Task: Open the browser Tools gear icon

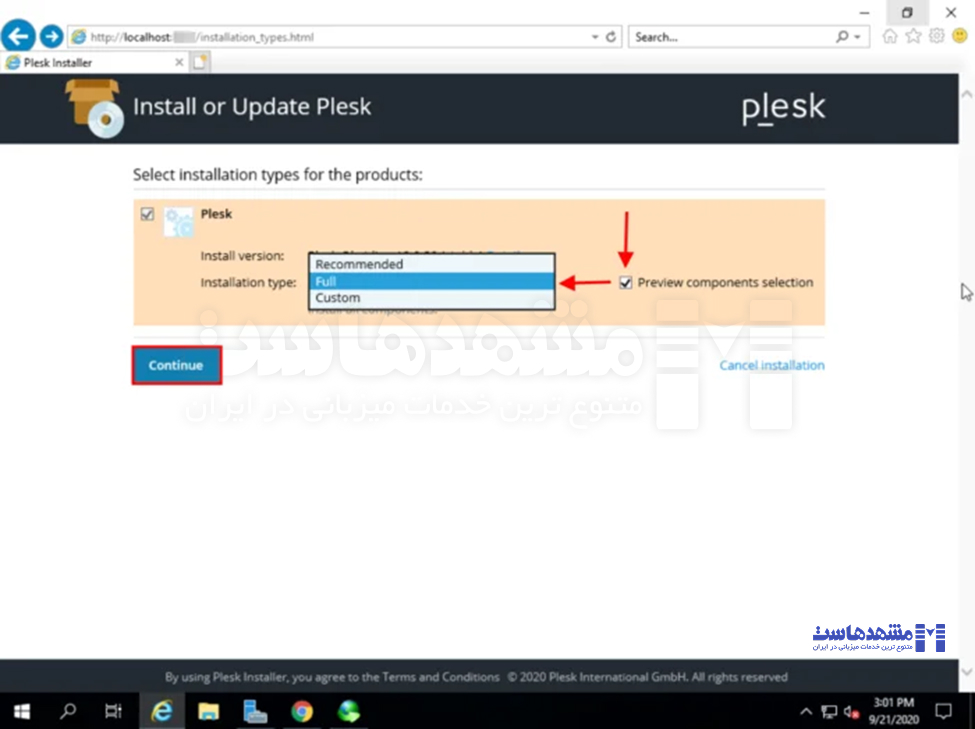Action: (x=936, y=36)
